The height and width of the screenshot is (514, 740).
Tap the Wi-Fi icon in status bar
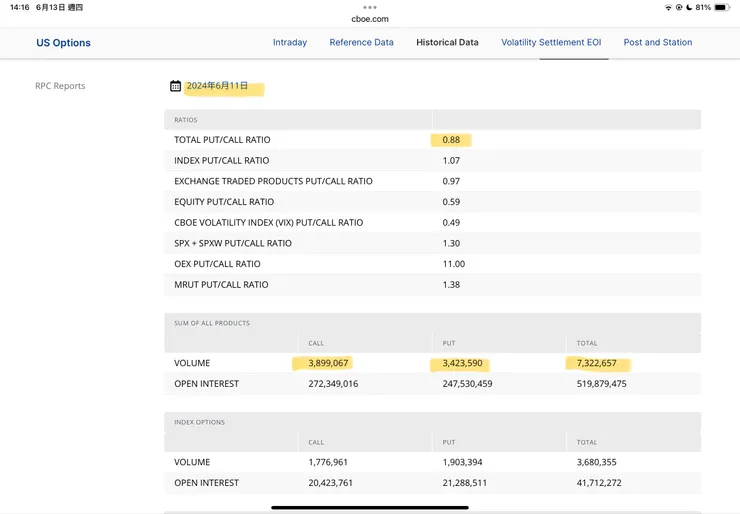click(x=668, y=7)
